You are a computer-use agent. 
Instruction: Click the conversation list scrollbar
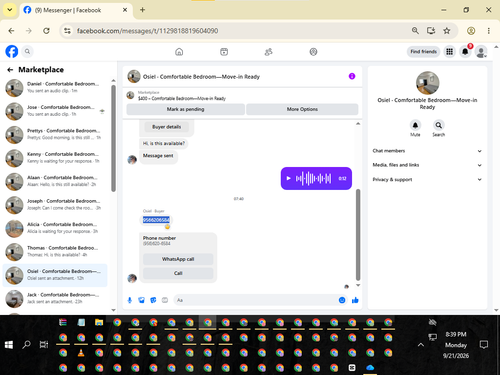(113, 138)
